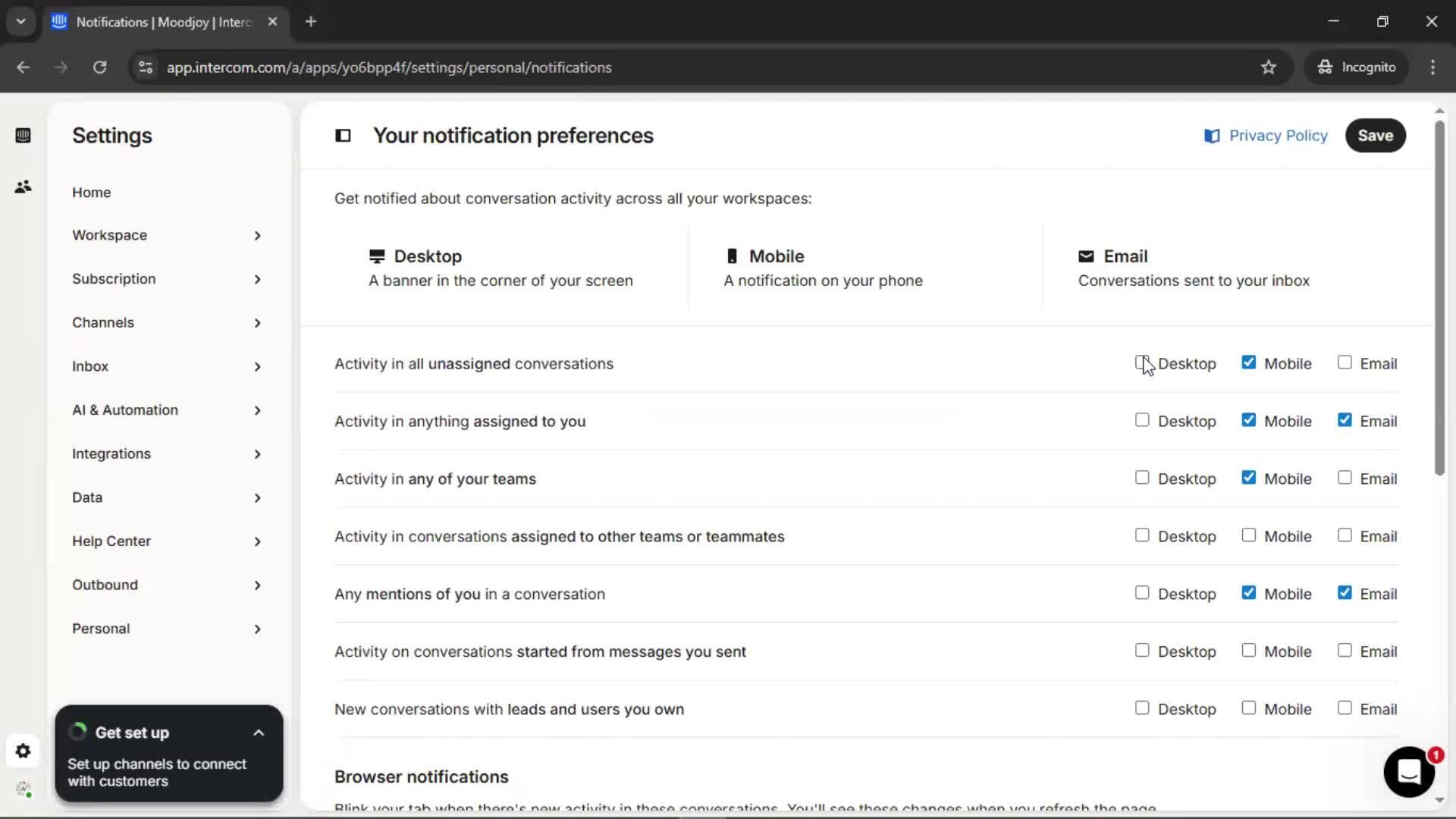
Task: Go back using the browser back arrow
Action: (24, 67)
